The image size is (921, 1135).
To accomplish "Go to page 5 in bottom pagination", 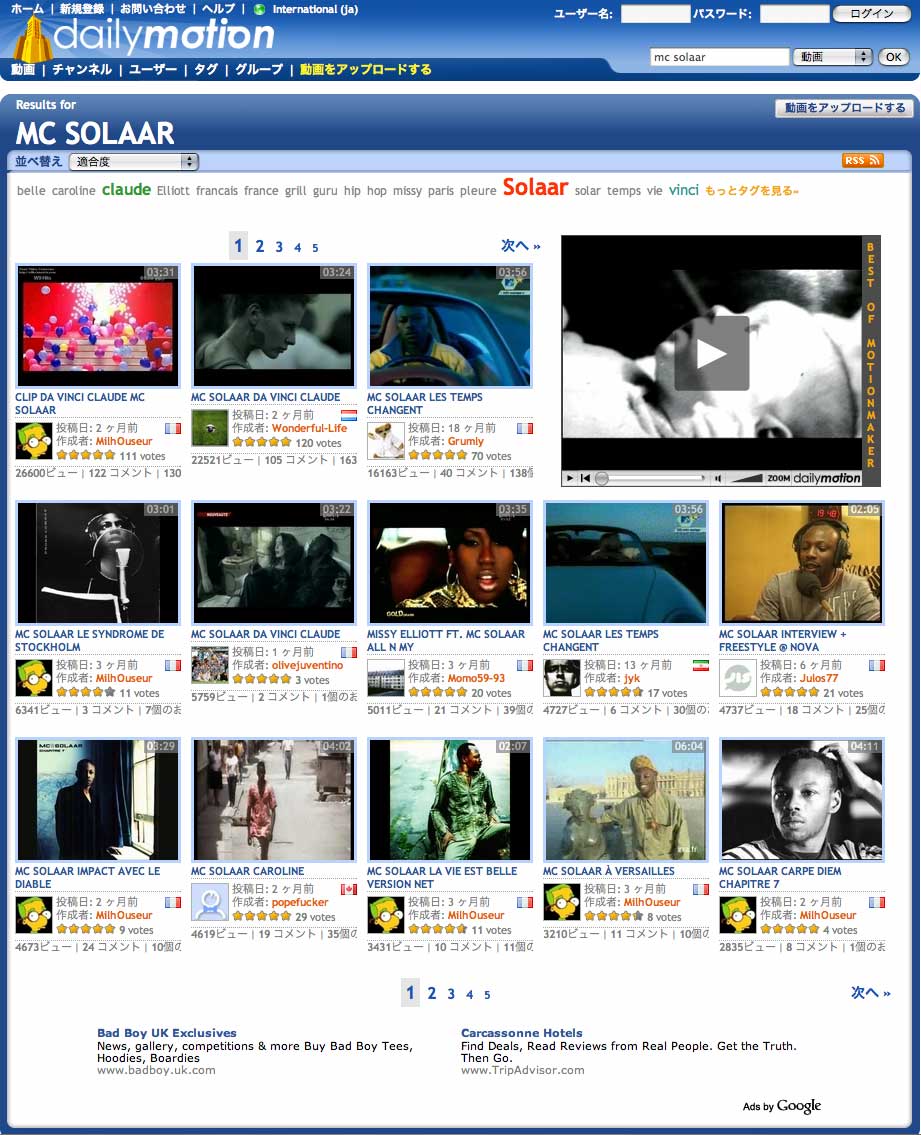I will click(487, 995).
